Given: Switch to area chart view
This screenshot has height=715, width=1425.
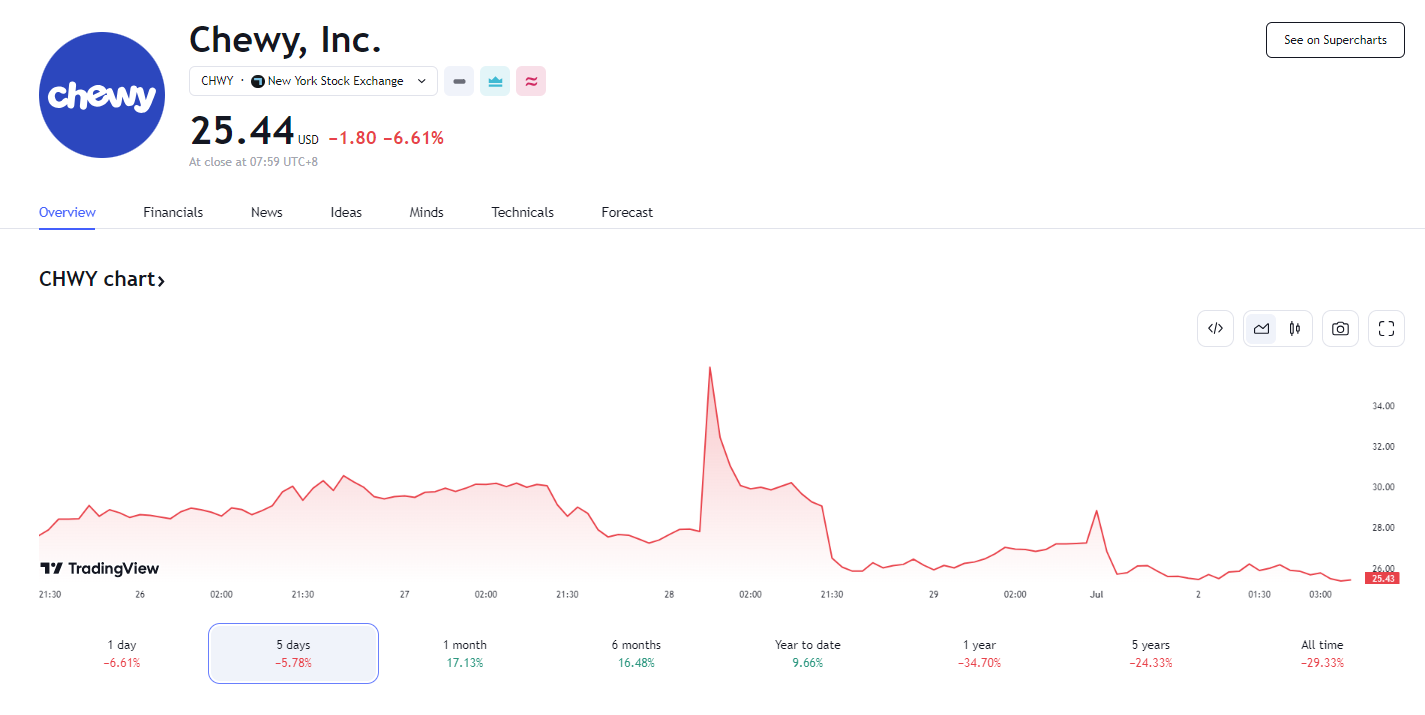Looking at the screenshot, I should [x=1261, y=328].
